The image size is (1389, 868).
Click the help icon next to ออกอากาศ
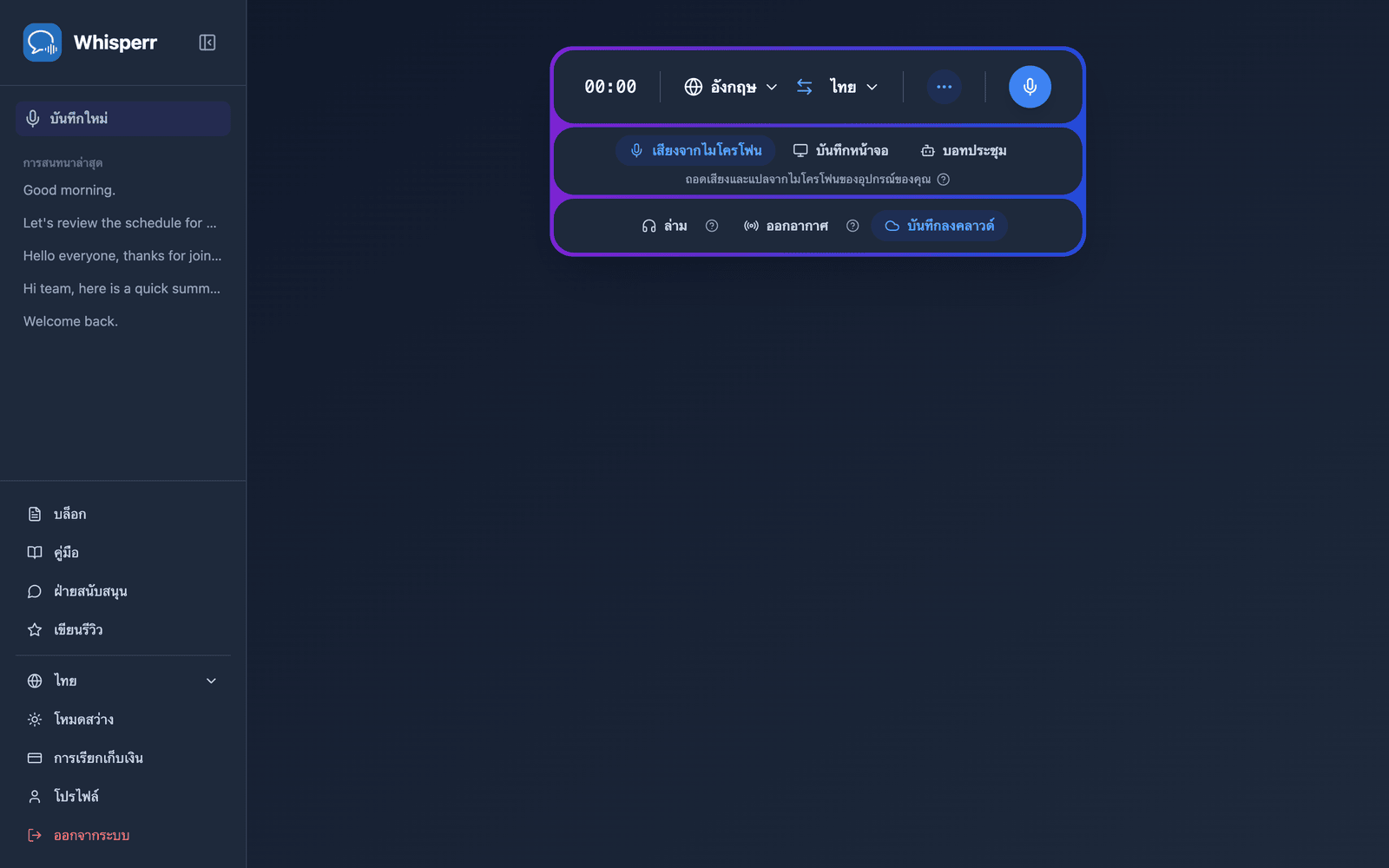852,226
